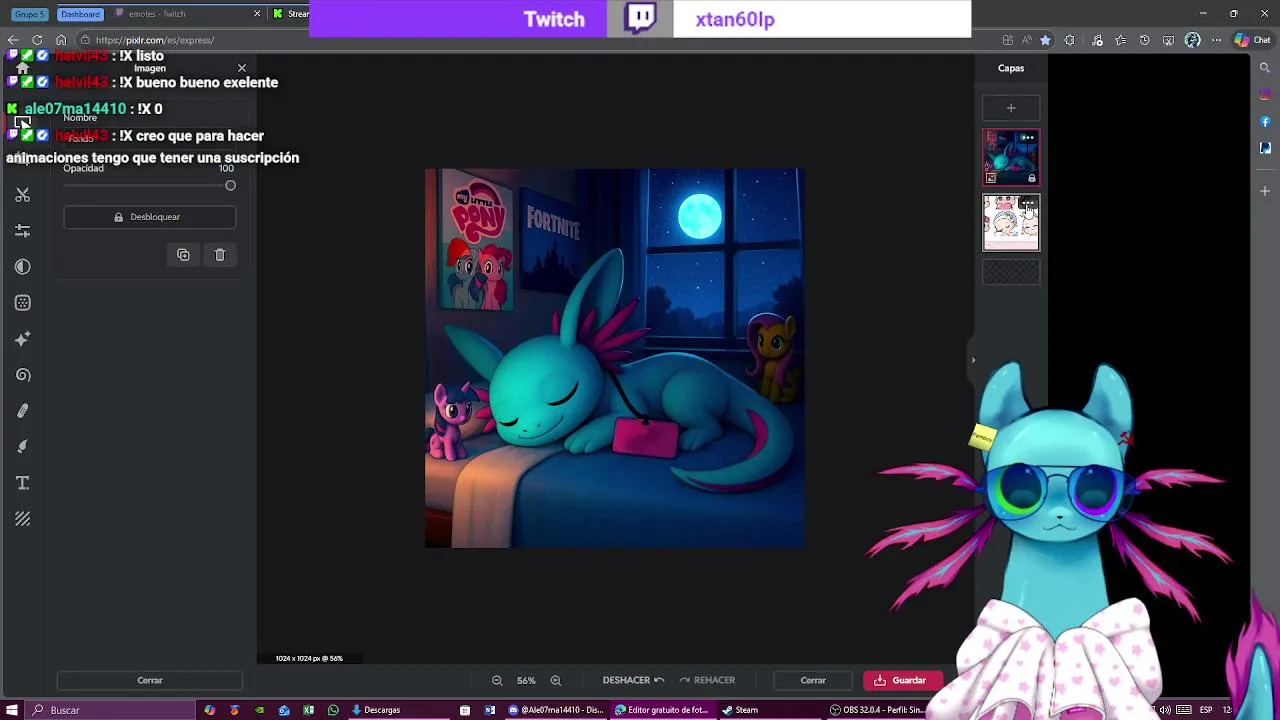Click Cerrar button next to Guardar
The width and height of the screenshot is (1280, 720).
813,680
